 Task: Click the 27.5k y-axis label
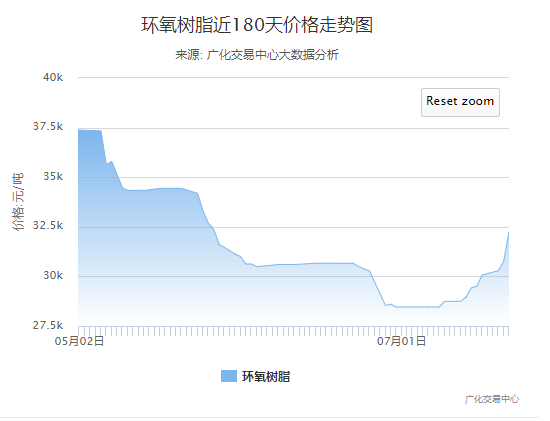48,325
